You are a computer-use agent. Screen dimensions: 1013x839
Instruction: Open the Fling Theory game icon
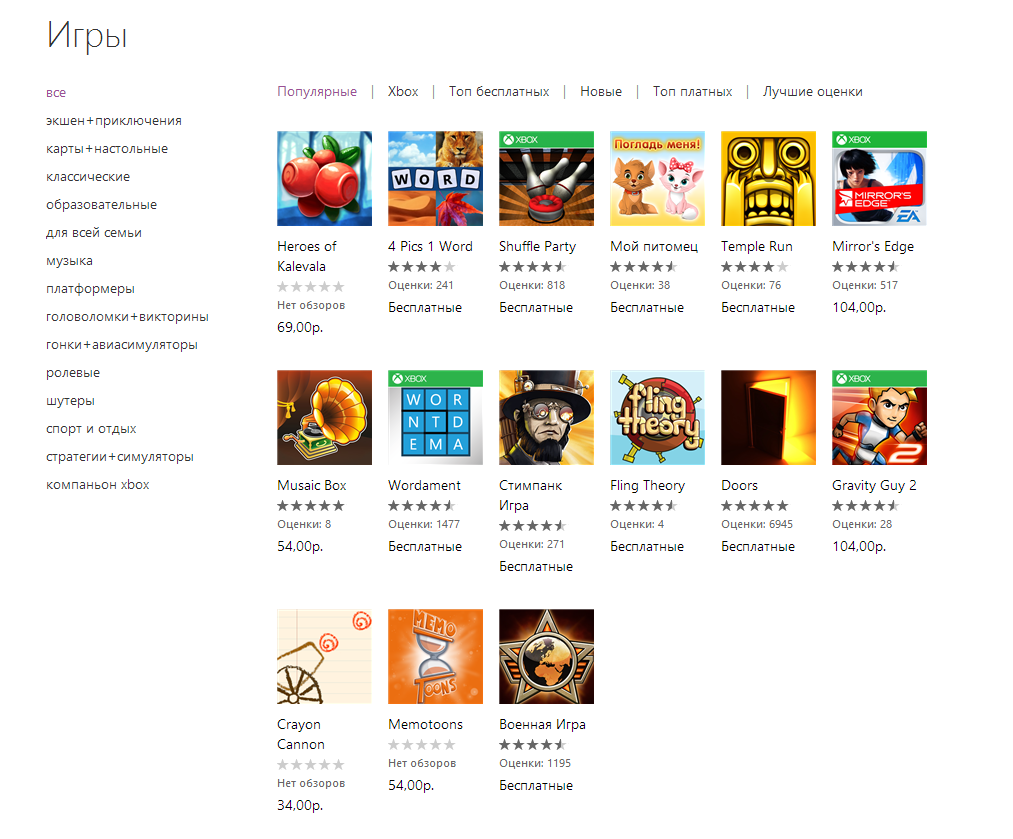pos(657,417)
